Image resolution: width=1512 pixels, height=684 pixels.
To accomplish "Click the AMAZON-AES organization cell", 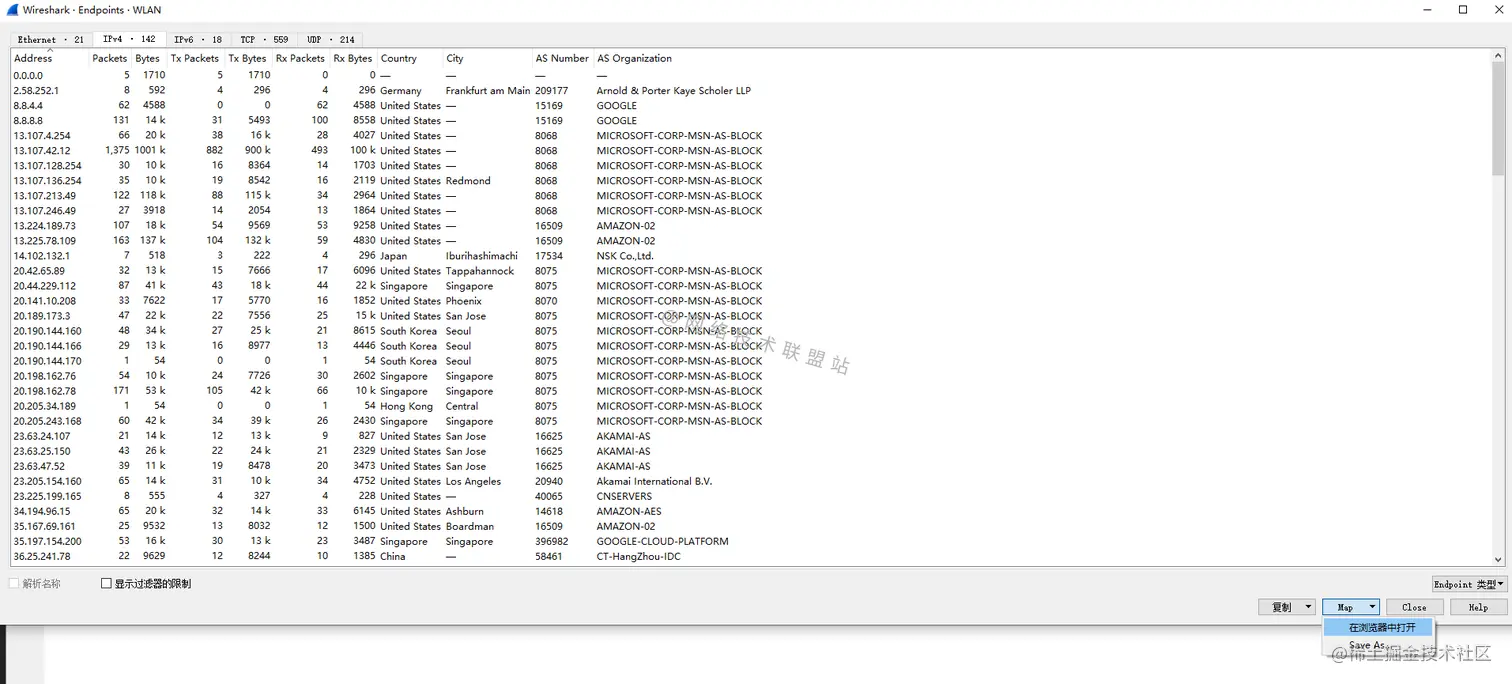I will [630, 511].
